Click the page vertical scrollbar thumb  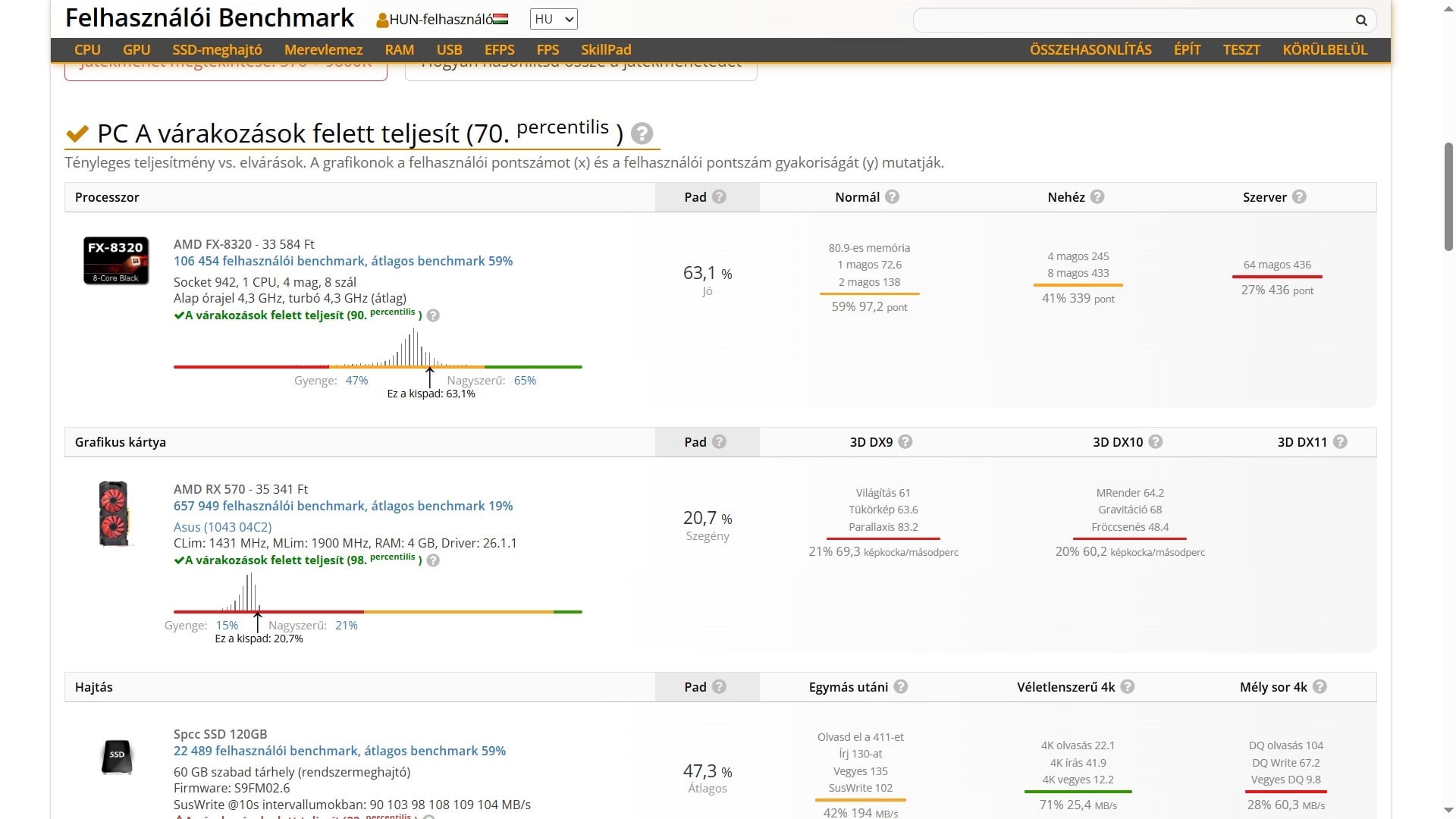click(x=1448, y=197)
